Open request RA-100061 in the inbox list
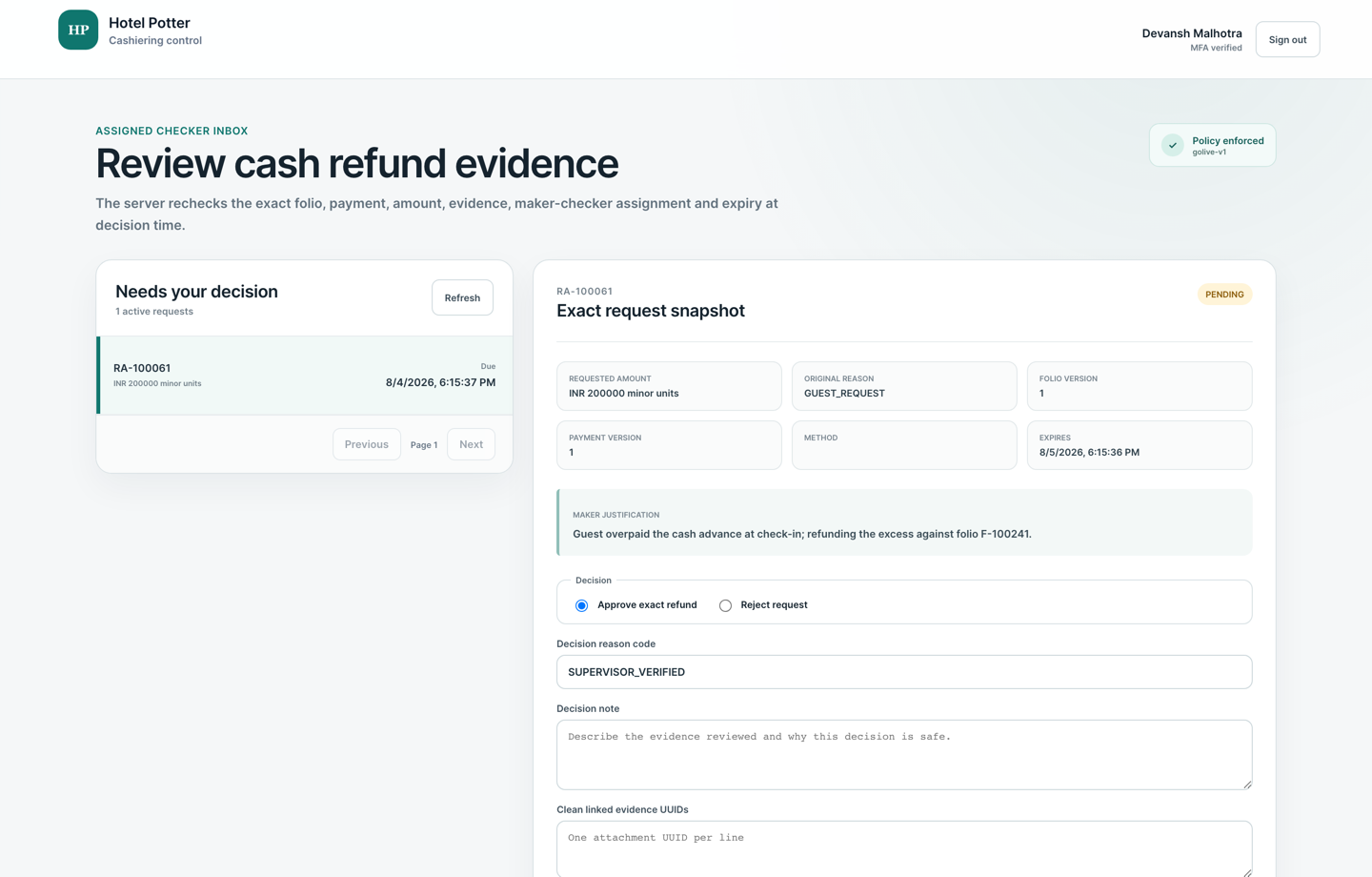The image size is (1372, 877). (x=305, y=375)
